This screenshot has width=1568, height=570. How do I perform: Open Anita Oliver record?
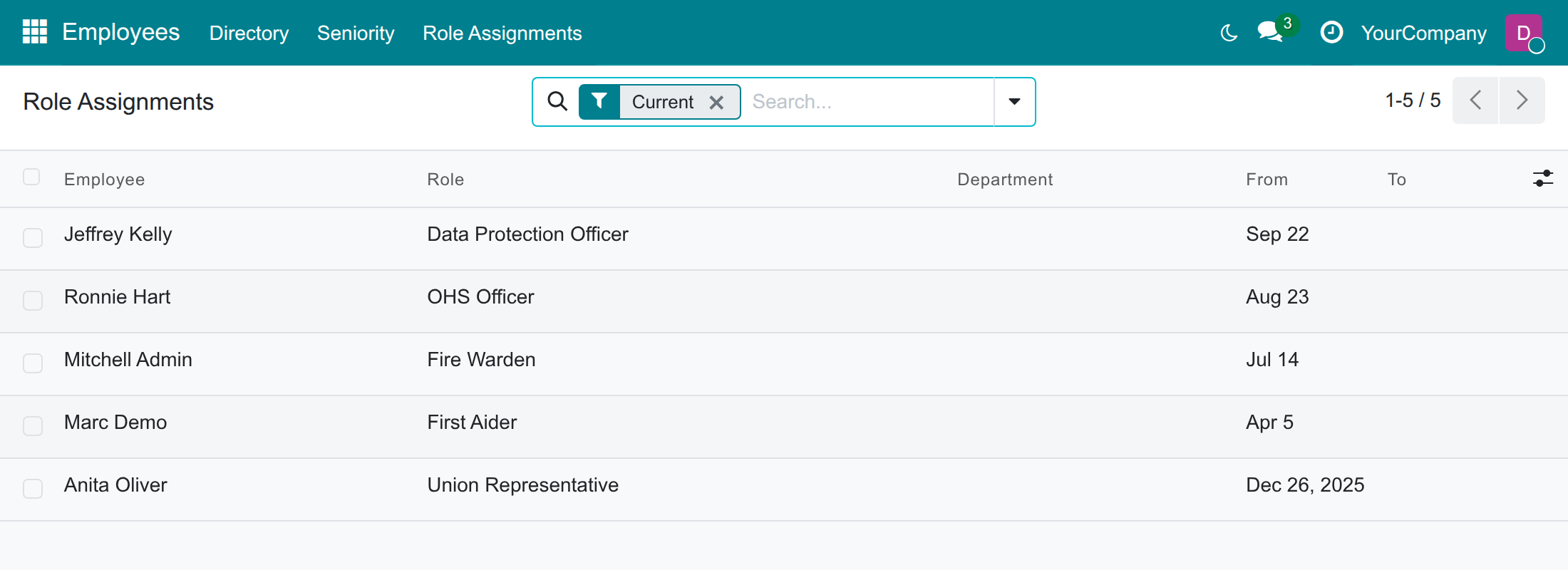[x=115, y=485]
